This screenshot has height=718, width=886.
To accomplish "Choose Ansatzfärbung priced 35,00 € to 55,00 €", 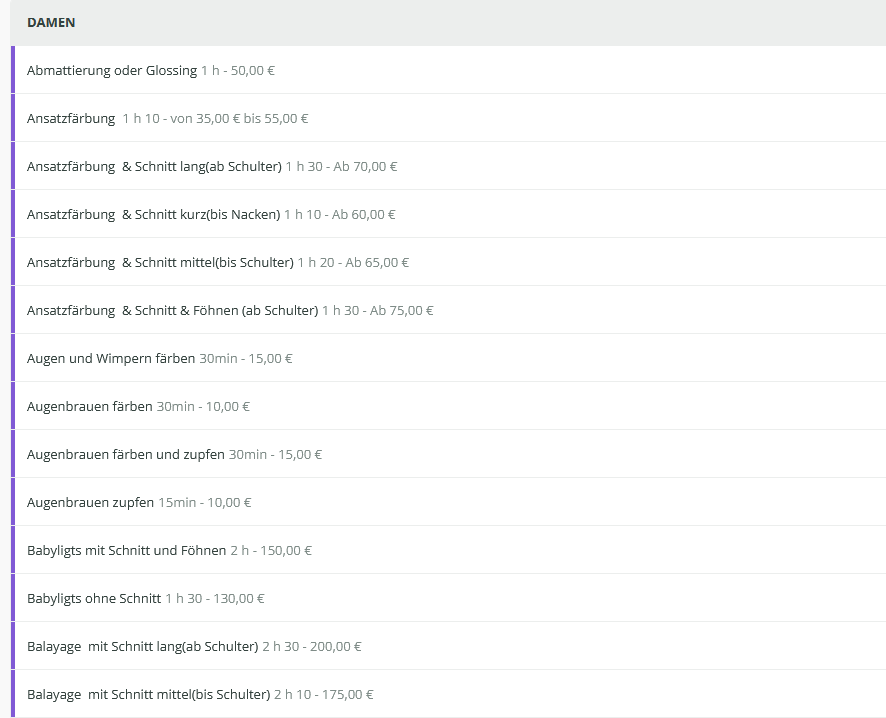I will tap(71, 119).
